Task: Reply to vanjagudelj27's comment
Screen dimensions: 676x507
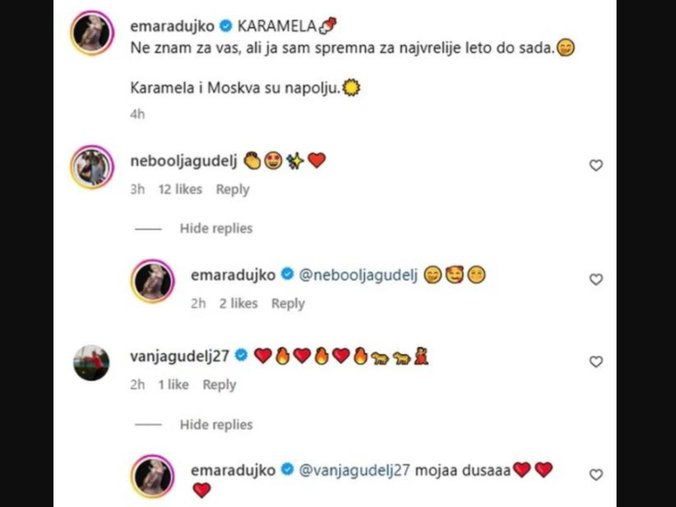Action: tap(219, 385)
